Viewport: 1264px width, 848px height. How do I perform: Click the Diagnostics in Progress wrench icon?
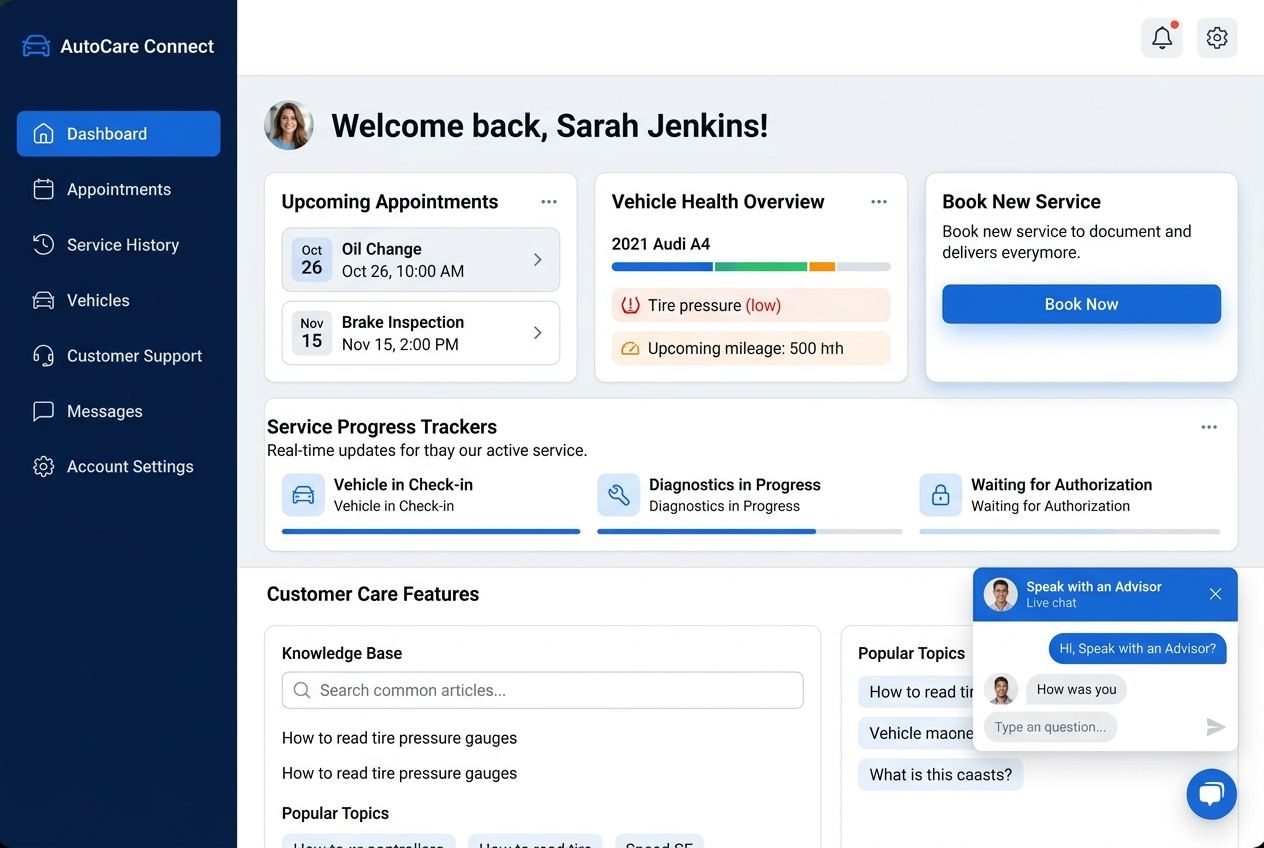point(618,495)
